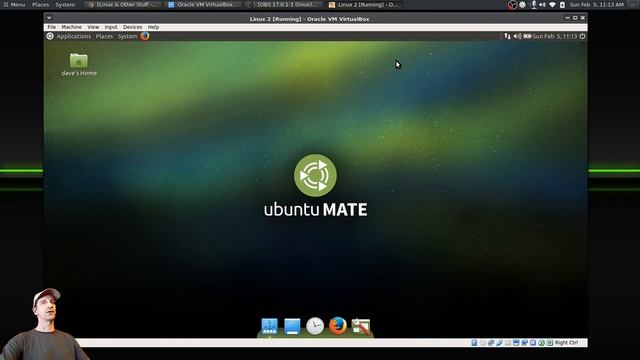Click host panel clock Sun Feb 5
This screenshot has width=640, height=360.
pos(596,4)
